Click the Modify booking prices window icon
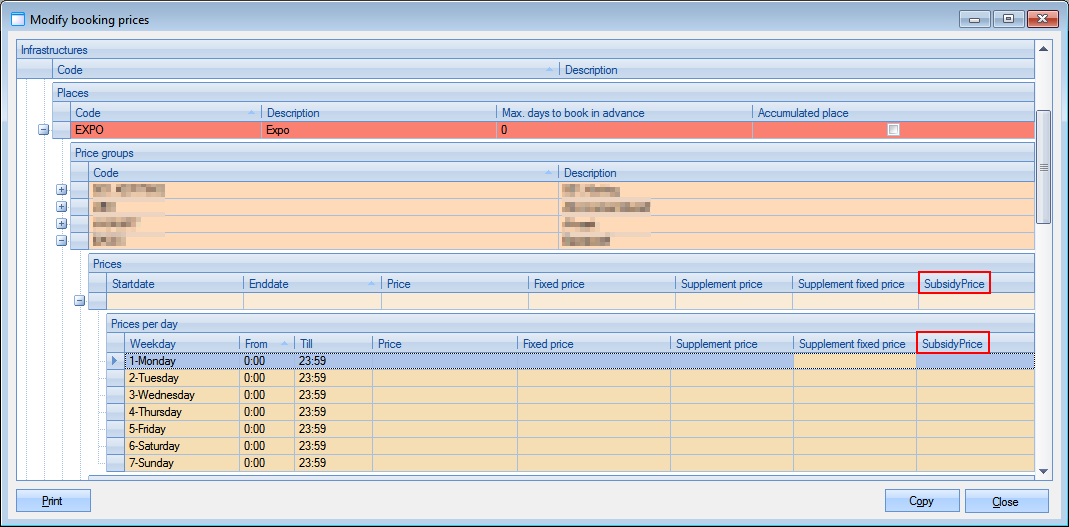 coord(17,19)
